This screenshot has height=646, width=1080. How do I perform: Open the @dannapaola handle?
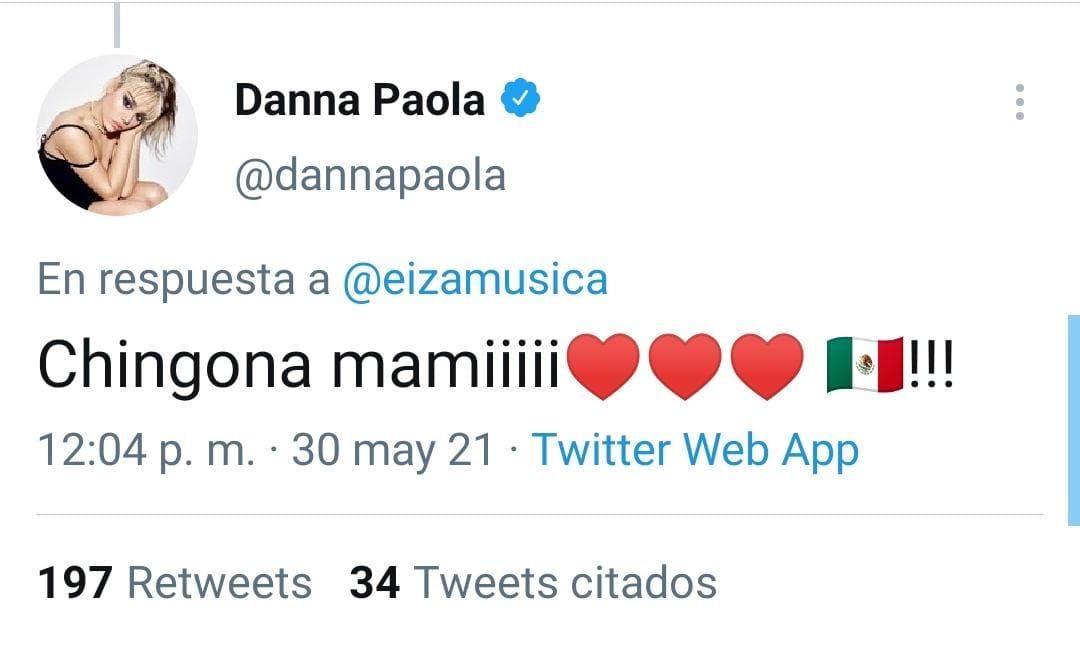coord(370,176)
